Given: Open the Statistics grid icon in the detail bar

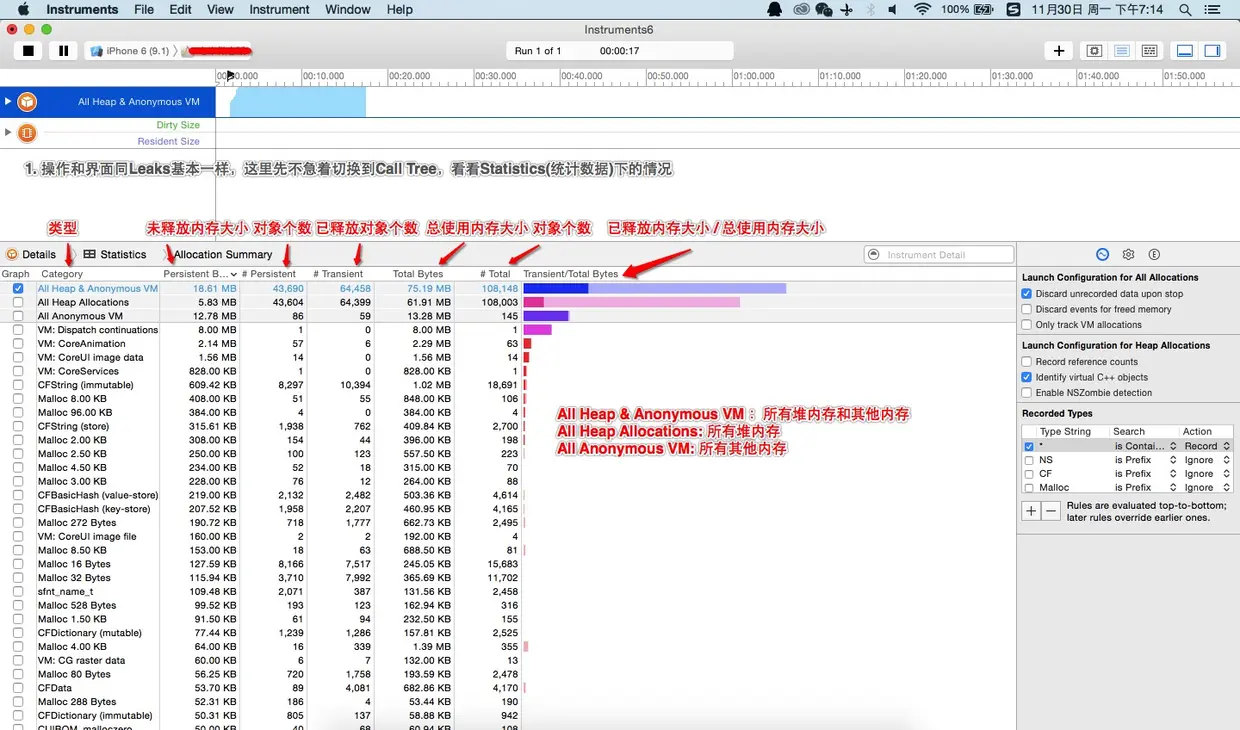Looking at the screenshot, I should tap(89, 254).
